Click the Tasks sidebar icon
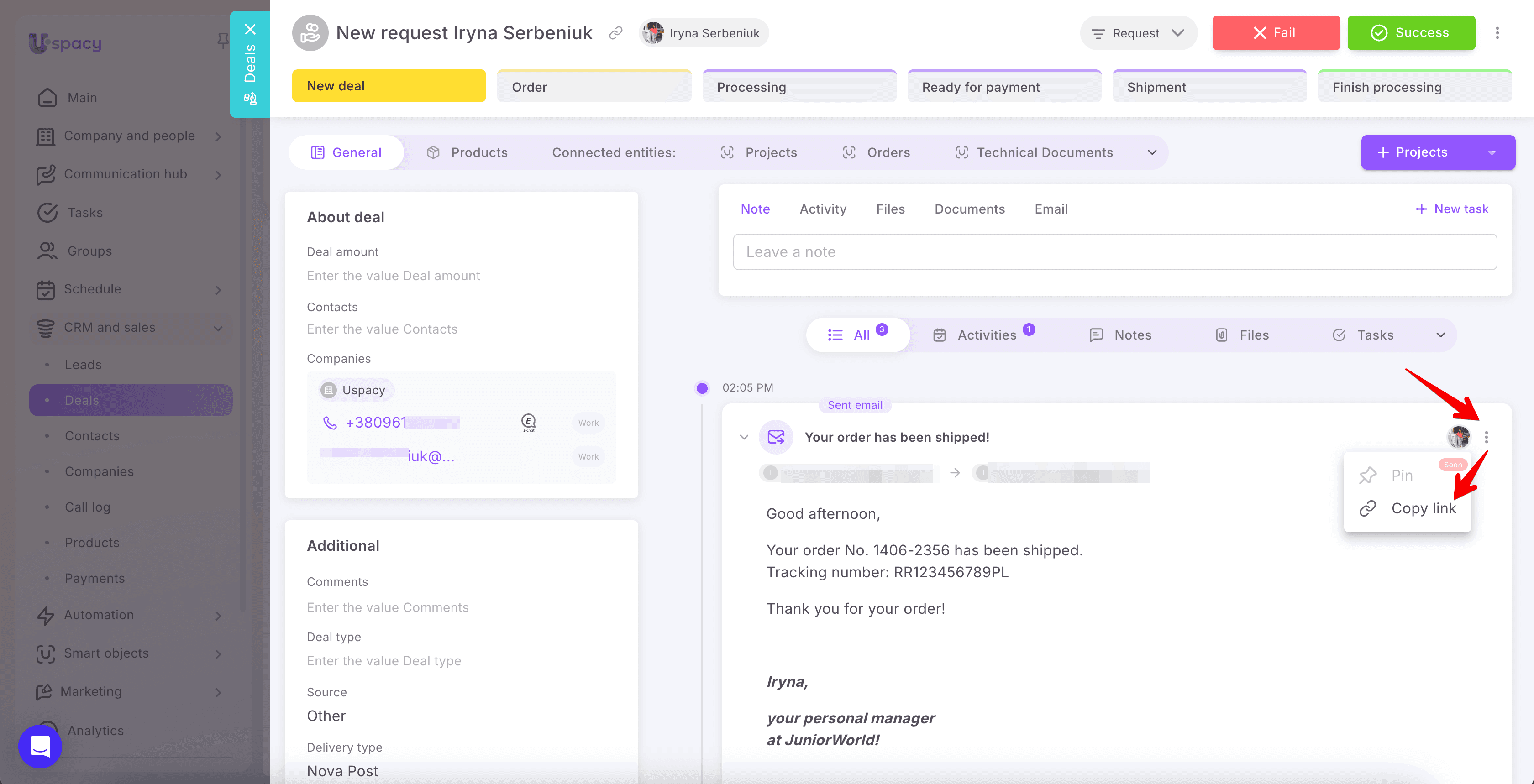Image resolution: width=1534 pixels, height=784 pixels. click(x=47, y=213)
